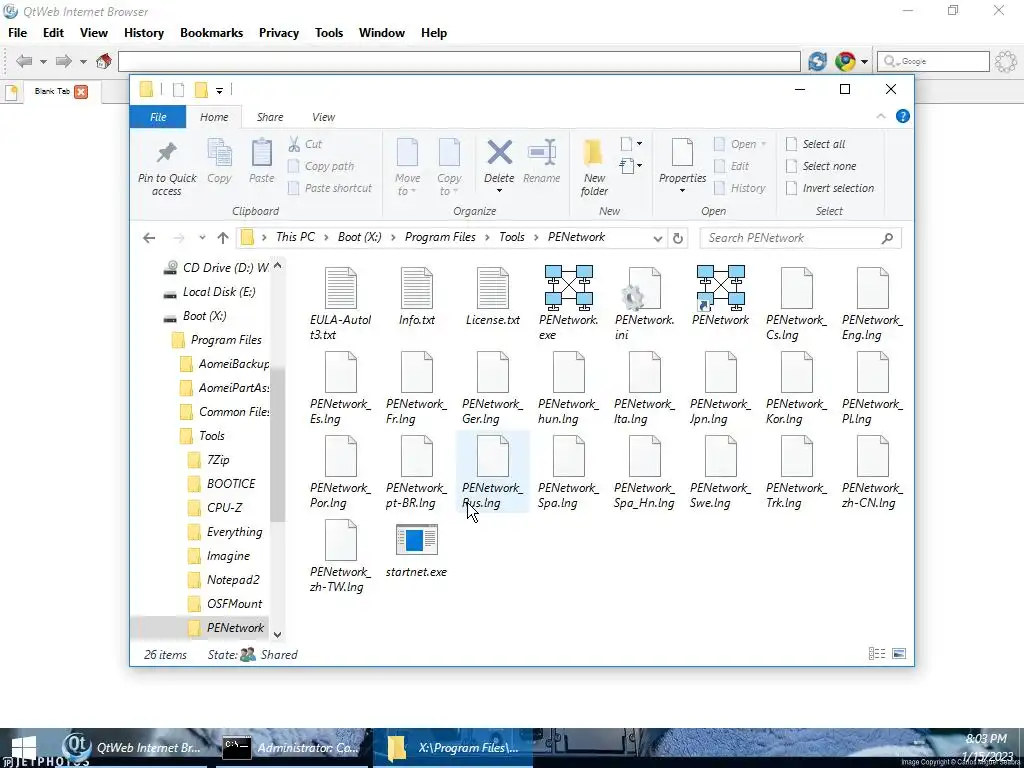Screen dimensions: 1024x768
Task: Click the Properties ribbon icon
Action: pyautogui.click(x=682, y=153)
